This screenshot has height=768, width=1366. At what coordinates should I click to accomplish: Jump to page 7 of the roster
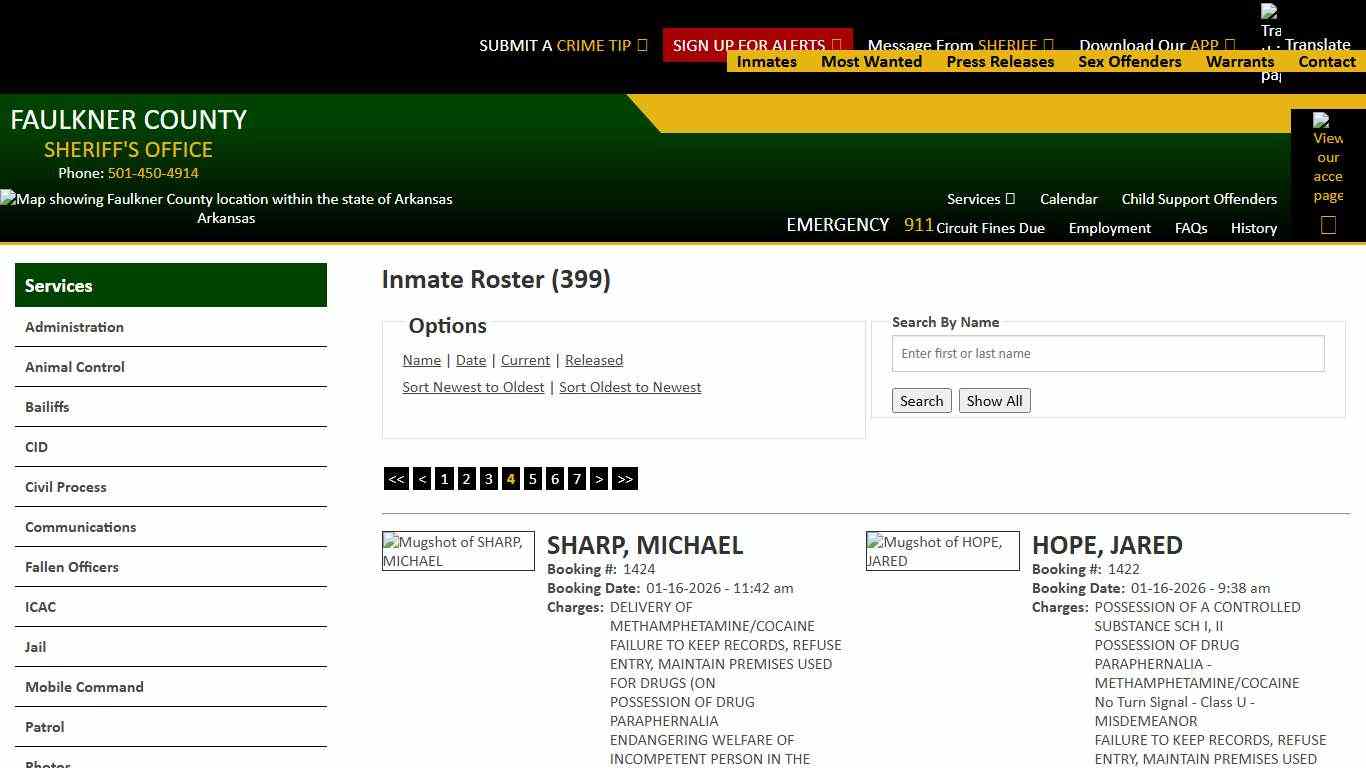577,479
